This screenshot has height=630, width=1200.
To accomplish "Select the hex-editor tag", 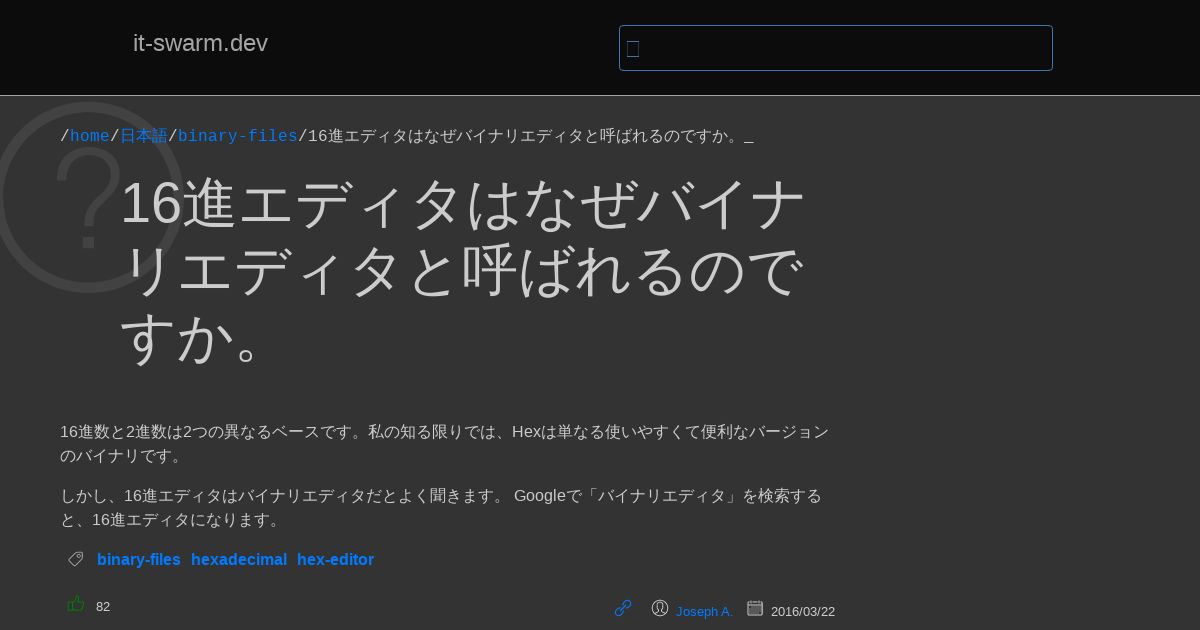I will 335,559.
